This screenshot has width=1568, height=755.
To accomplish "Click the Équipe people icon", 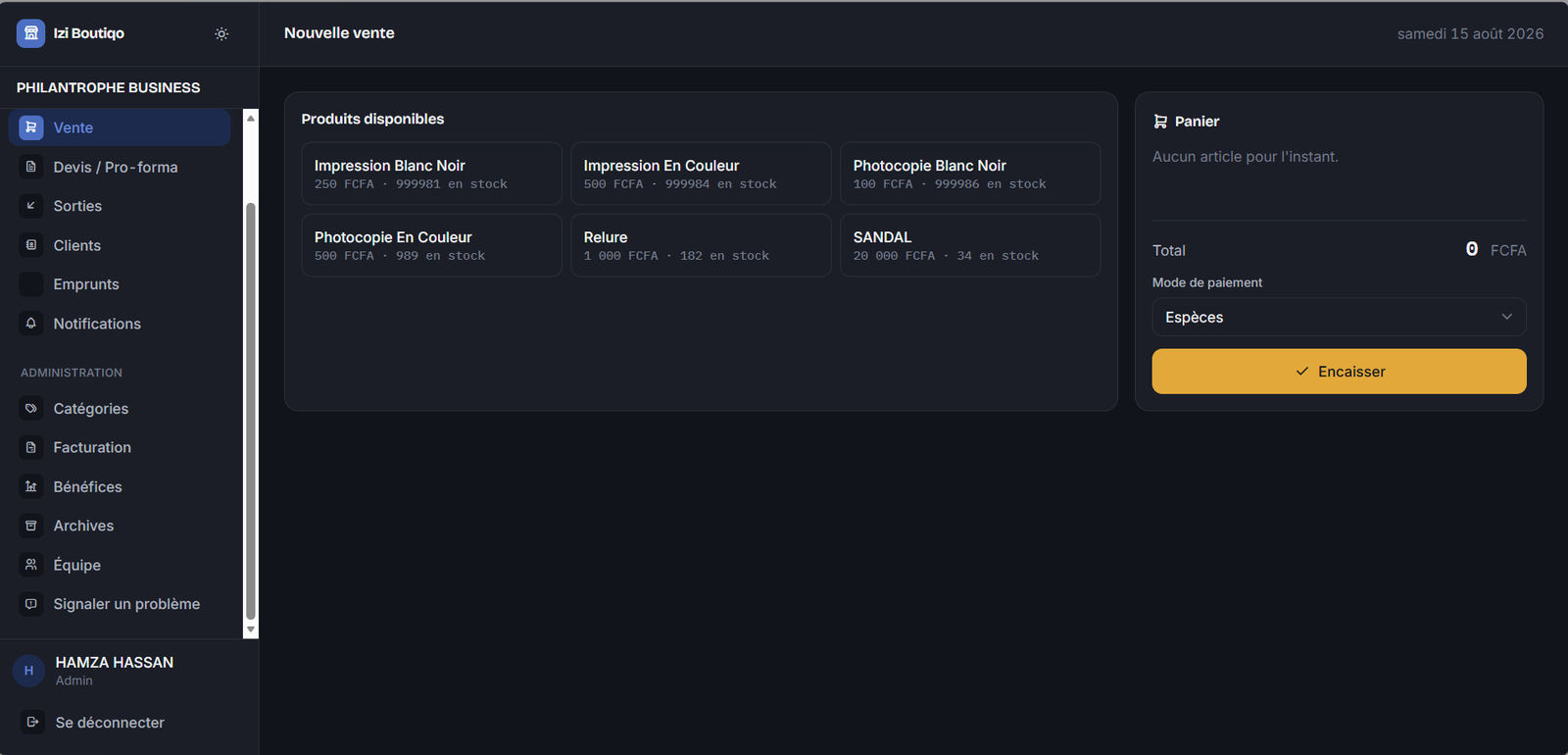I will click(31, 565).
